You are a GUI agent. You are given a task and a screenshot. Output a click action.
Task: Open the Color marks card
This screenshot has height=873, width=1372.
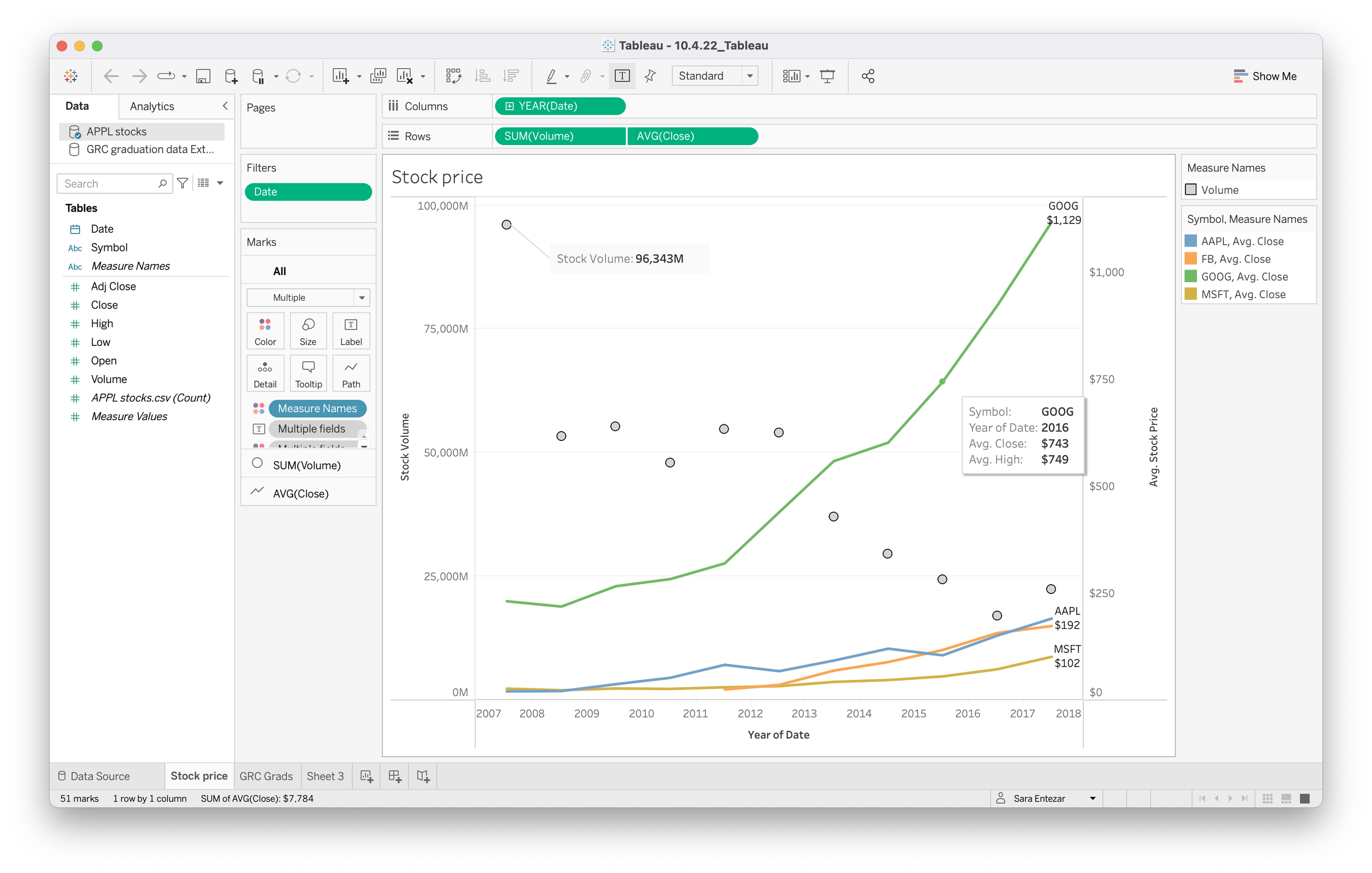point(265,331)
